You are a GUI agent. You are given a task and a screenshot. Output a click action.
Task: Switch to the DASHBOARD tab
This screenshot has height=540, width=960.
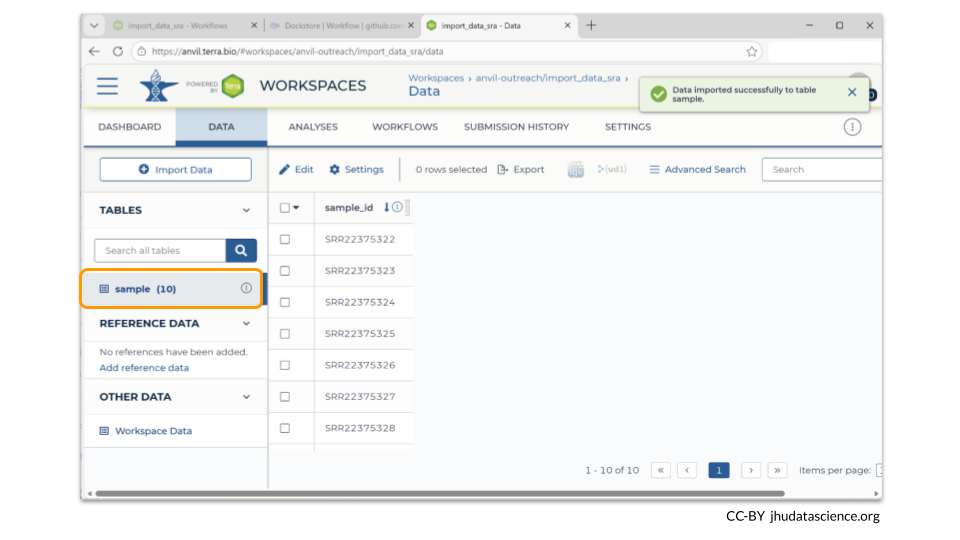click(130, 127)
